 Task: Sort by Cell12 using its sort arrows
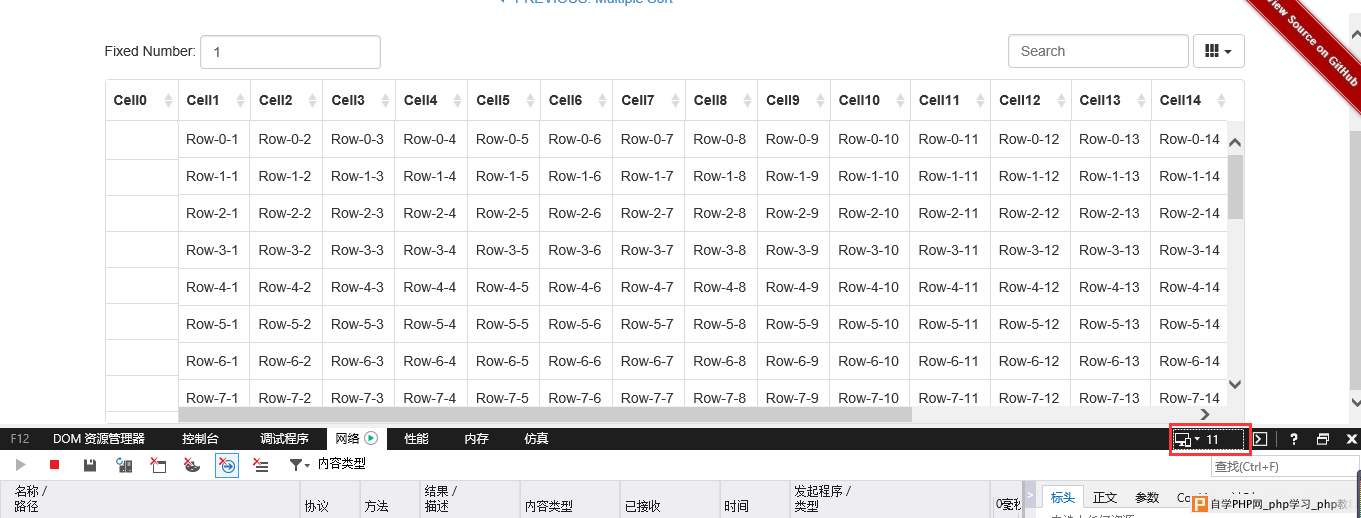[1060, 100]
